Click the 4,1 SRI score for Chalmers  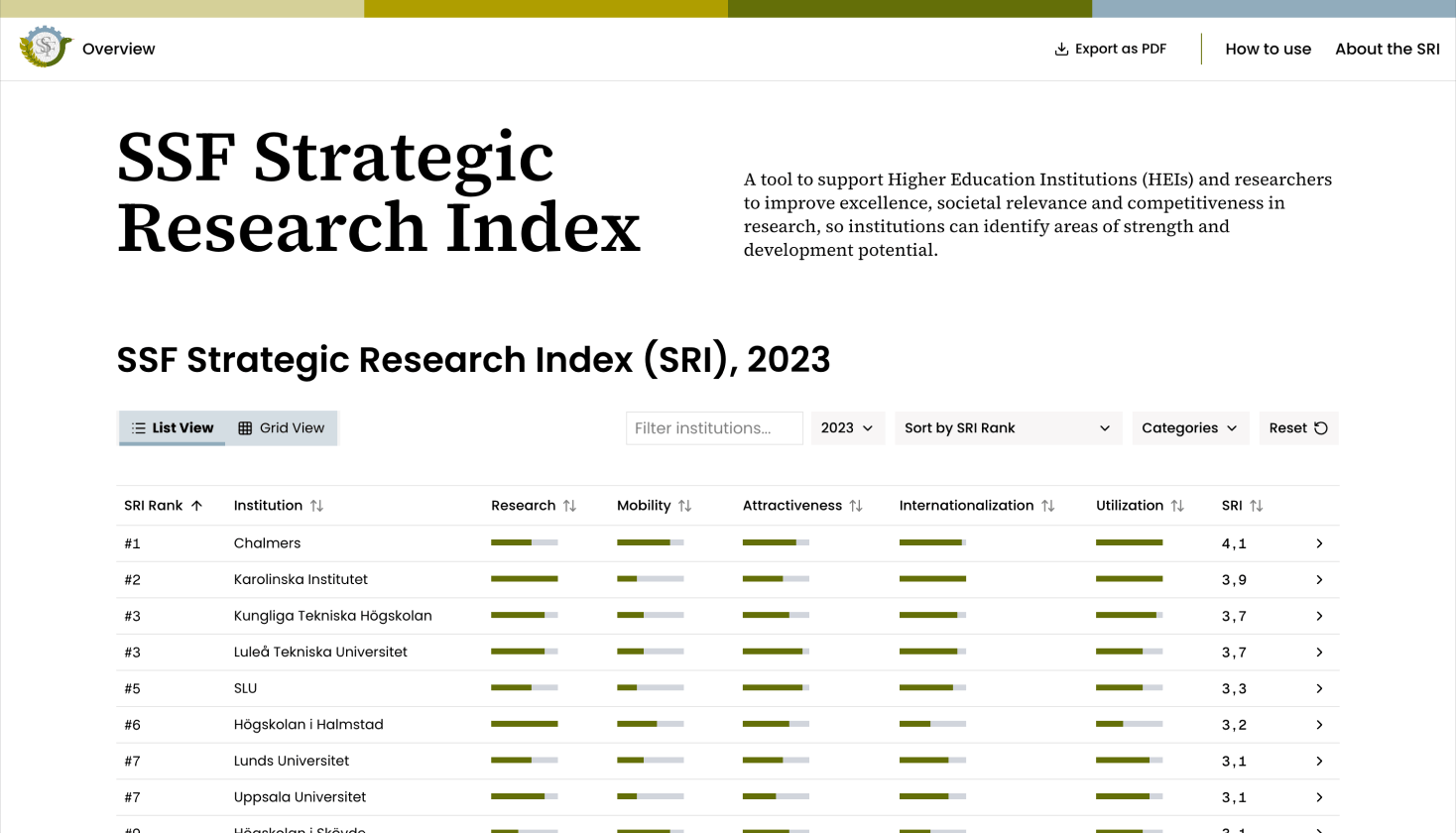(x=1234, y=543)
